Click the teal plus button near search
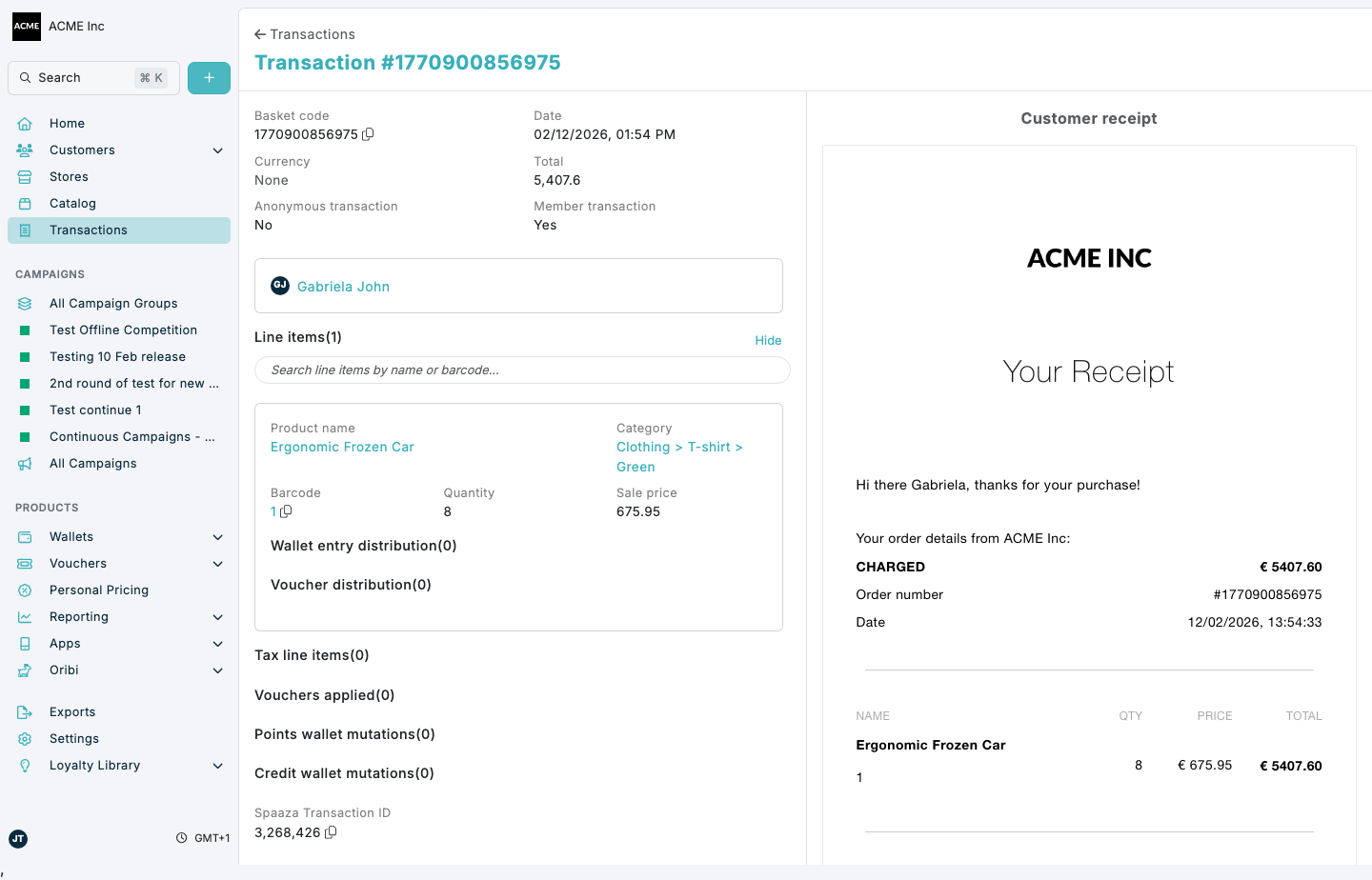This screenshot has height=880, width=1372. (x=209, y=77)
